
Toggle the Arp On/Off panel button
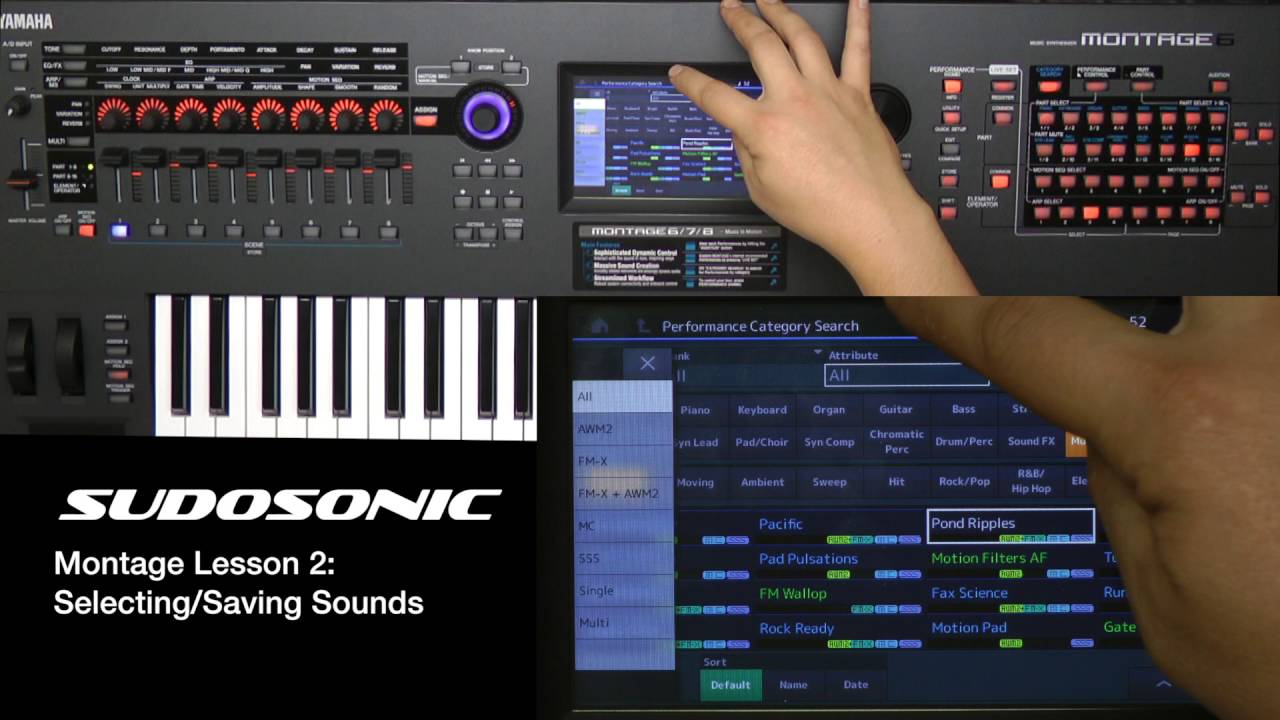[62, 229]
